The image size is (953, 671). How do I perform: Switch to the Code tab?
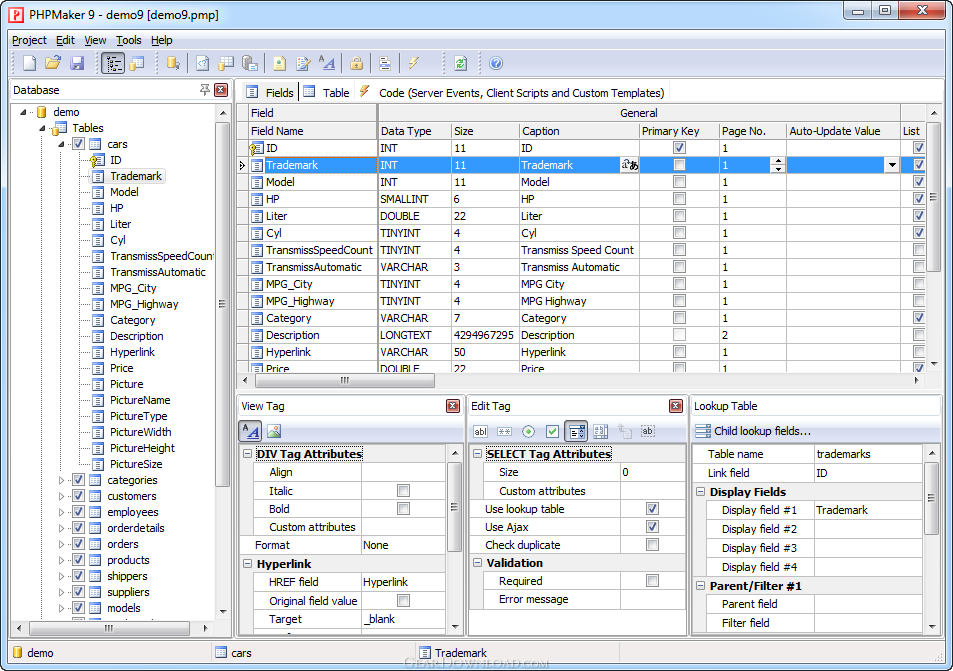tap(512, 92)
